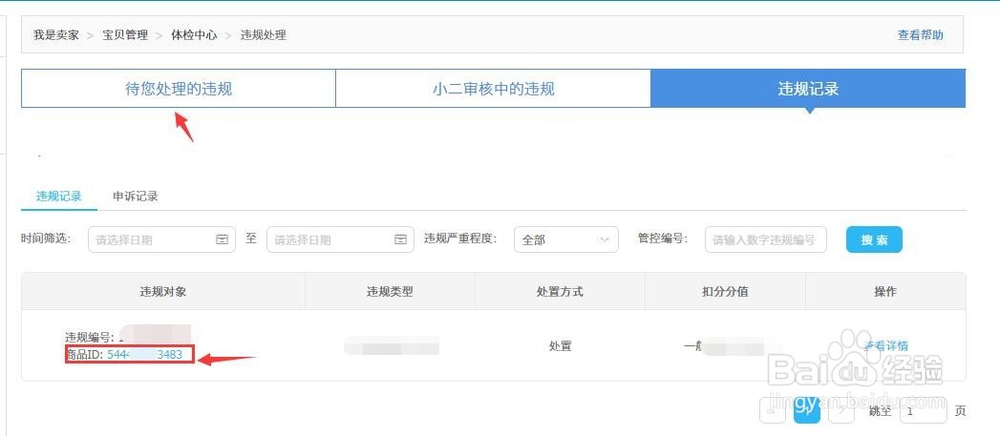Click the end date input field
Image resolution: width=1000 pixels, height=436 pixels.
pos(340,240)
